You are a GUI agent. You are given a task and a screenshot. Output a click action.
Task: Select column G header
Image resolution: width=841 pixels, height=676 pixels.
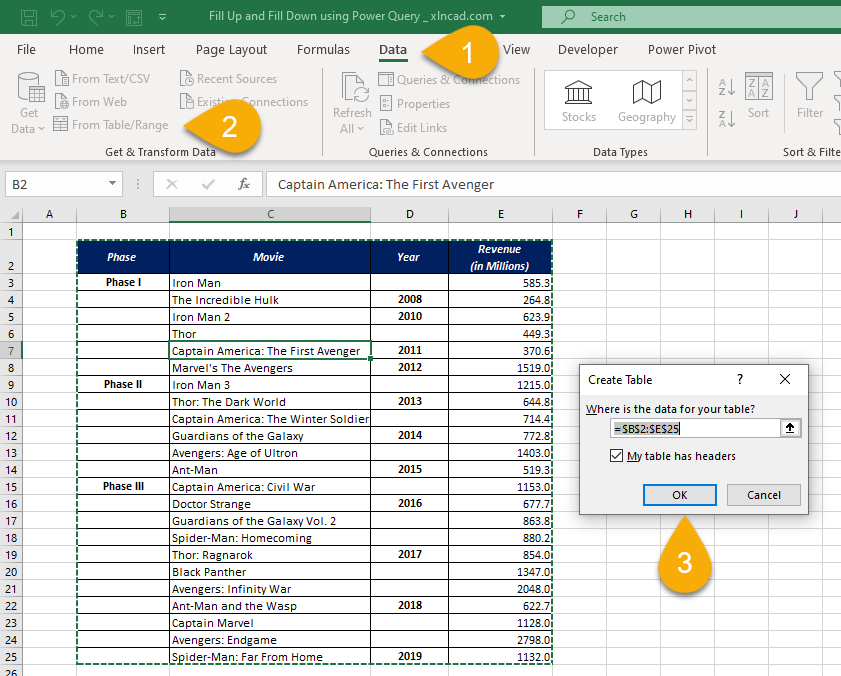pyautogui.click(x=634, y=214)
